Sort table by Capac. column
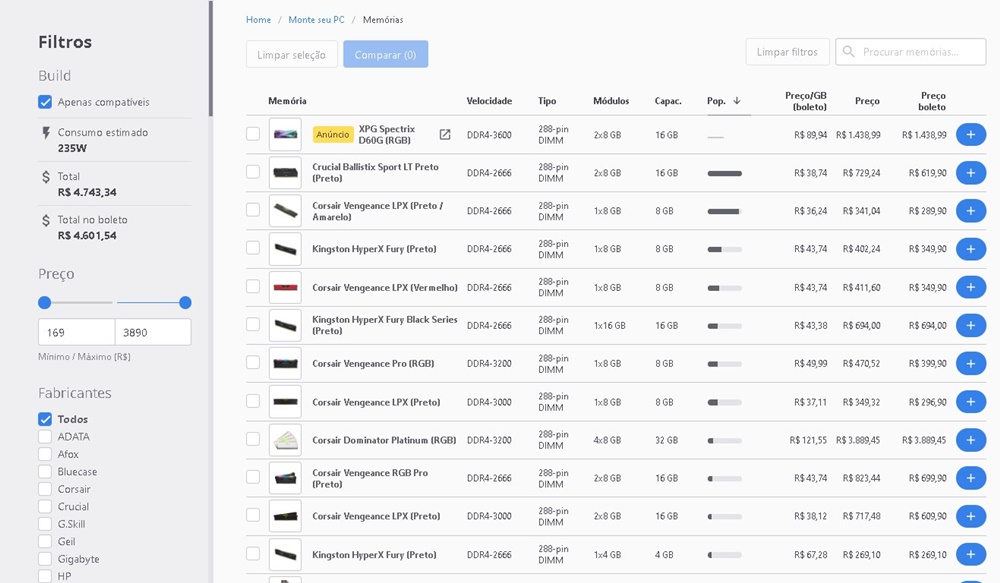 point(668,101)
